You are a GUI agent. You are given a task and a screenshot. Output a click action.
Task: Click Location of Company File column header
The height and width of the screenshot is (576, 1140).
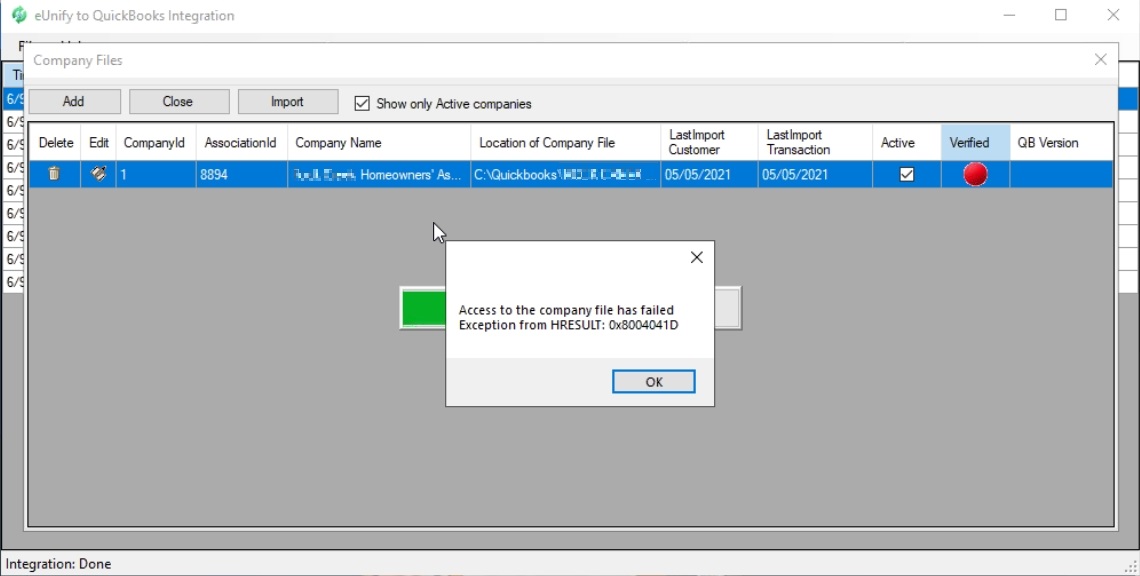click(566, 143)
